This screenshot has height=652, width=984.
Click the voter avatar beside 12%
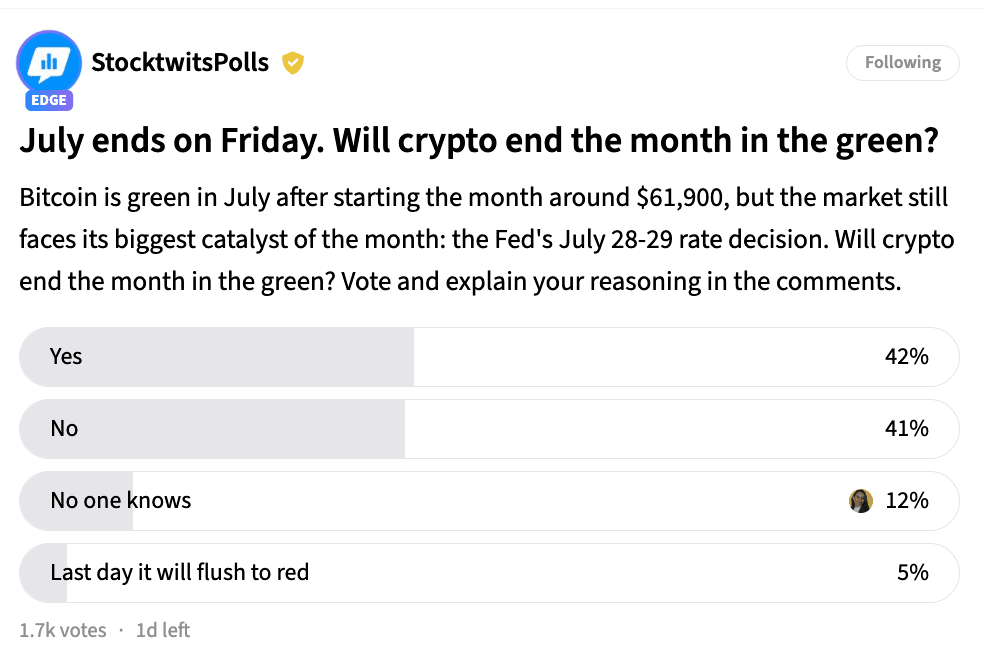[x=861, y=501]
